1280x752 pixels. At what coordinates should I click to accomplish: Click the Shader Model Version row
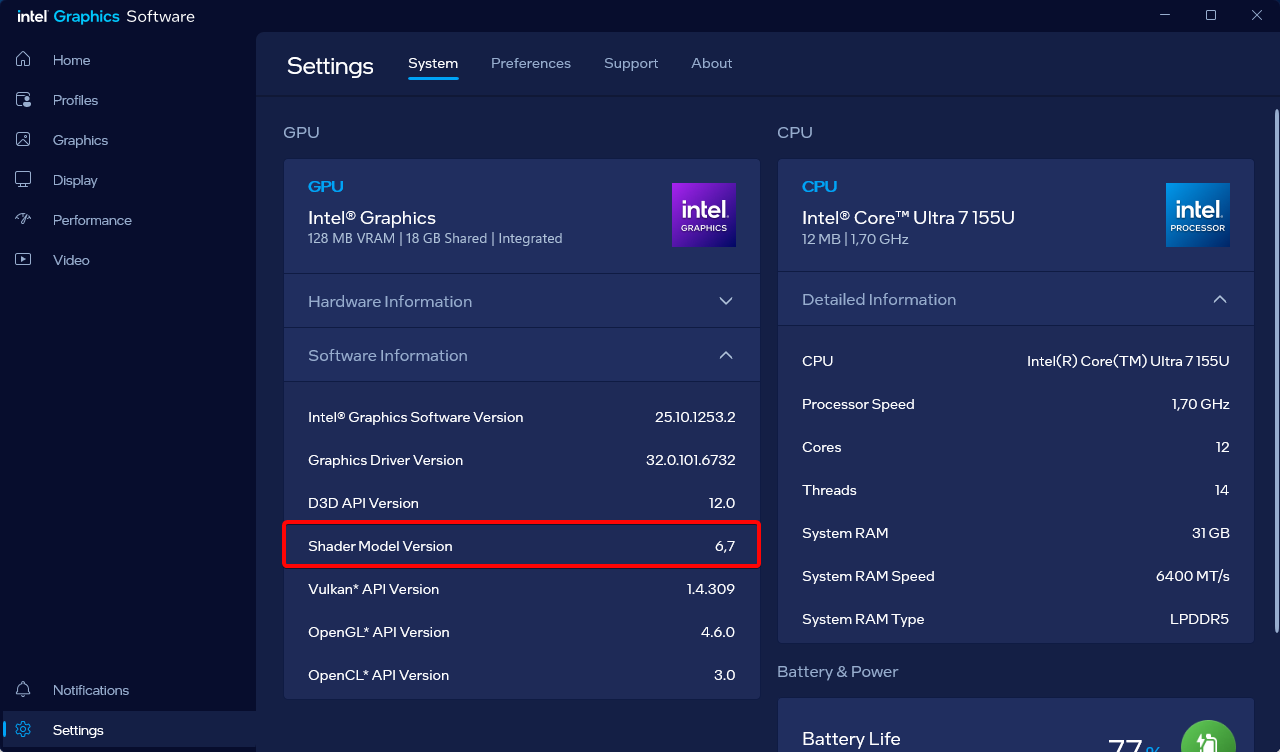(521, 546)
